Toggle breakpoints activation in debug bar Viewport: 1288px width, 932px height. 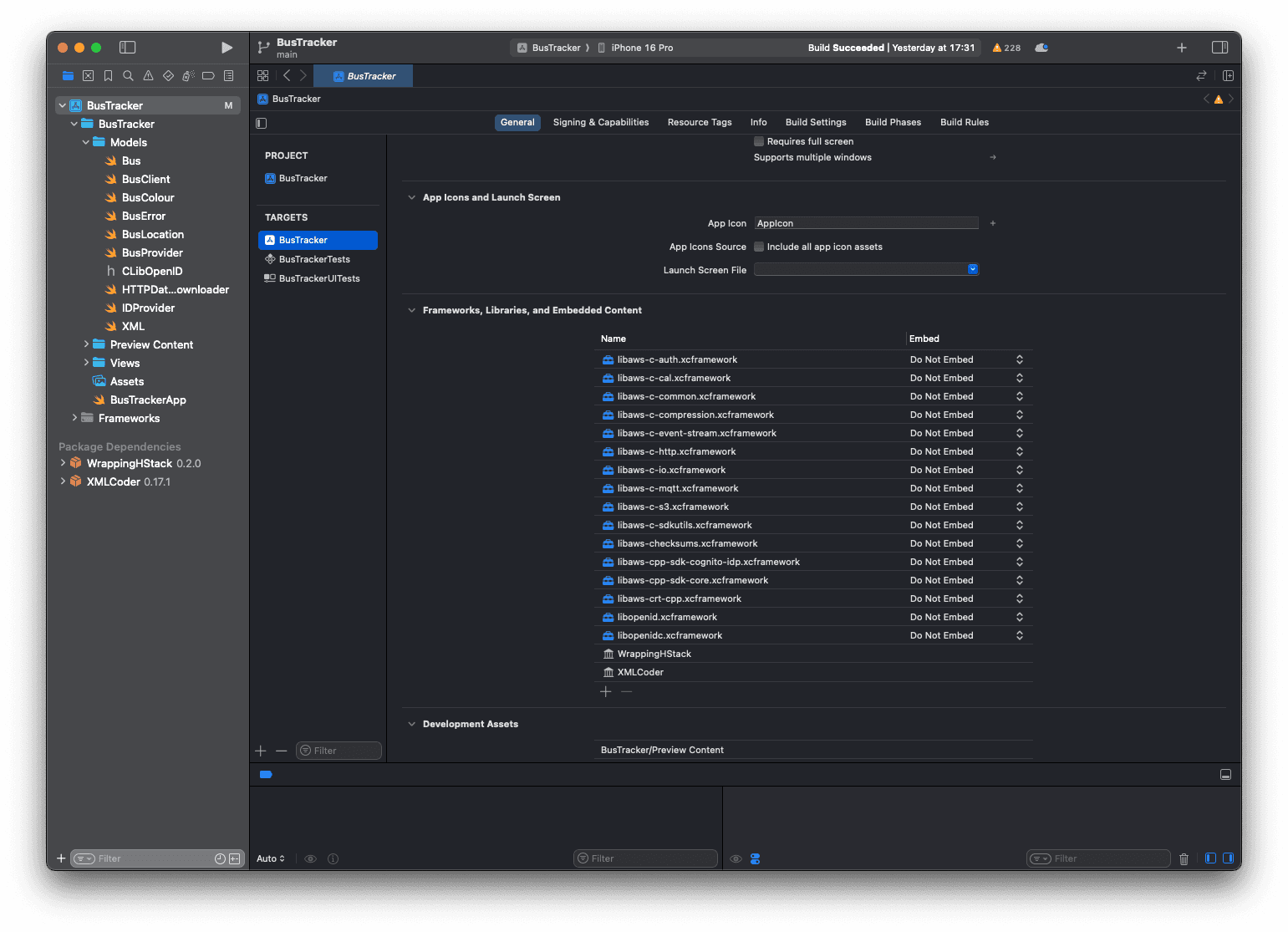[x=266, y=774]
